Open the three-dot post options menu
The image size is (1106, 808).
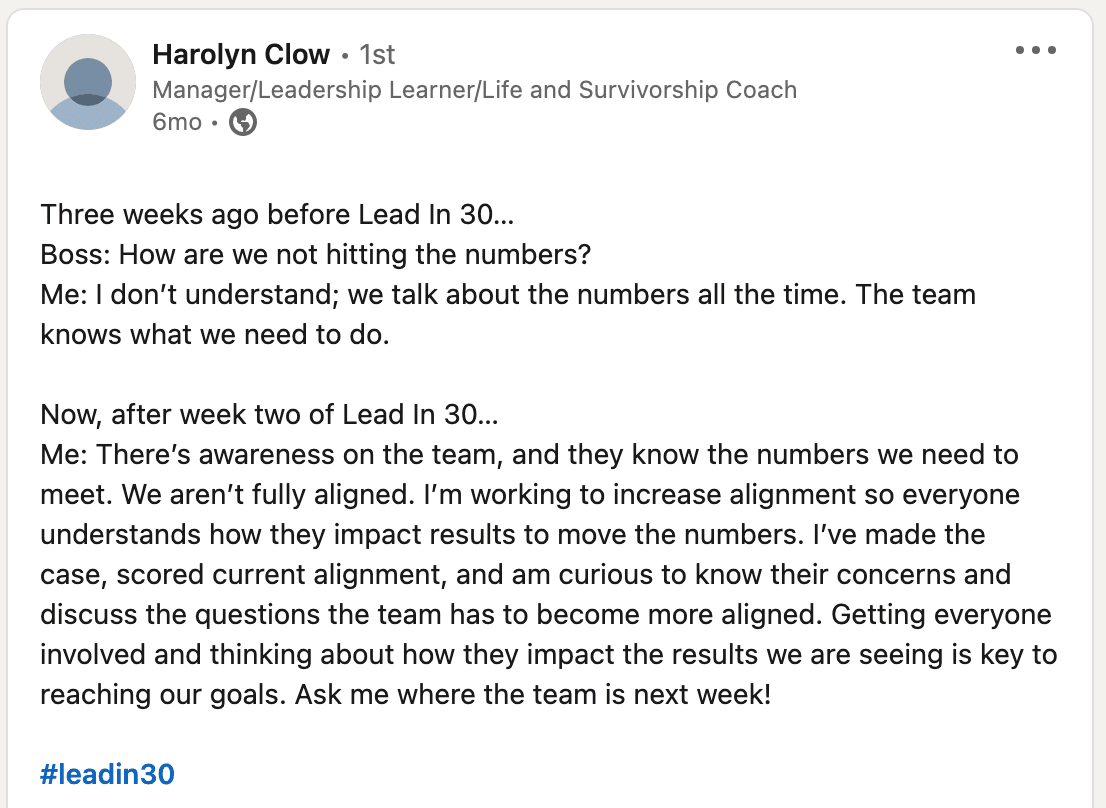click(x=1035, y=50)
